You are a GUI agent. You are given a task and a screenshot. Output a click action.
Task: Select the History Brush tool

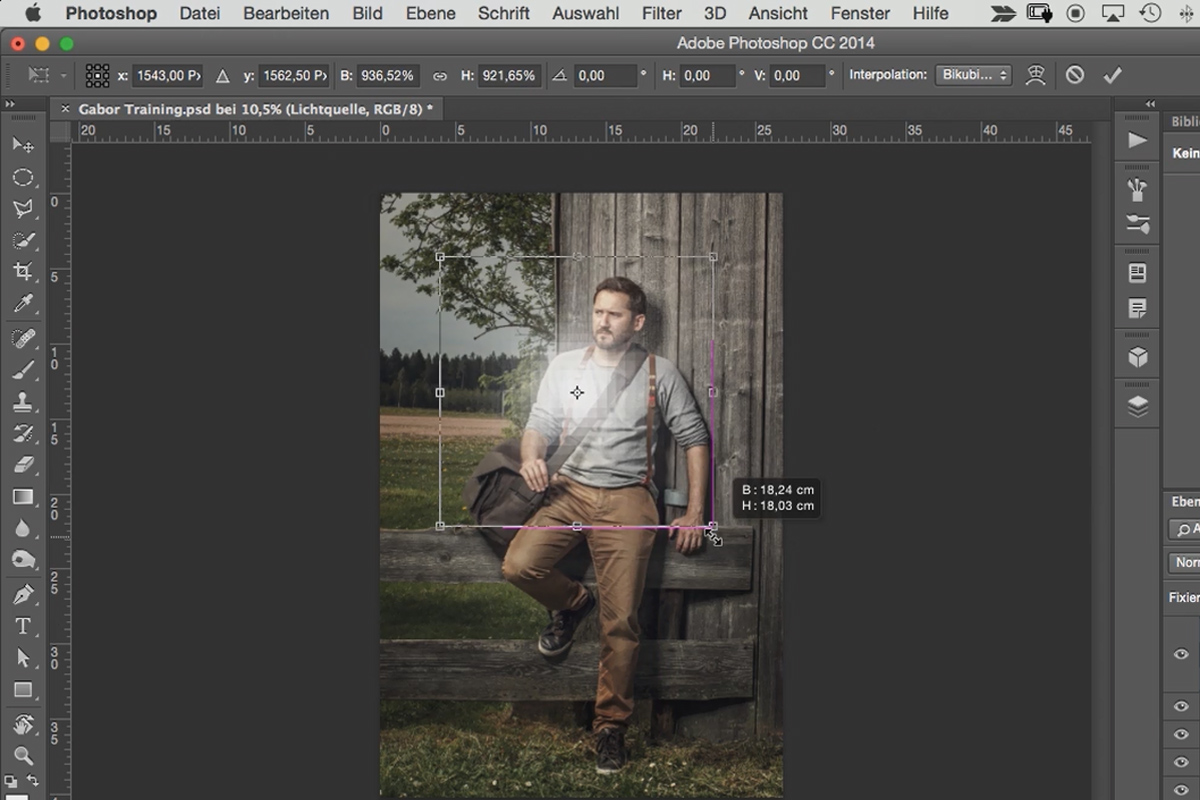coord(23,433)
